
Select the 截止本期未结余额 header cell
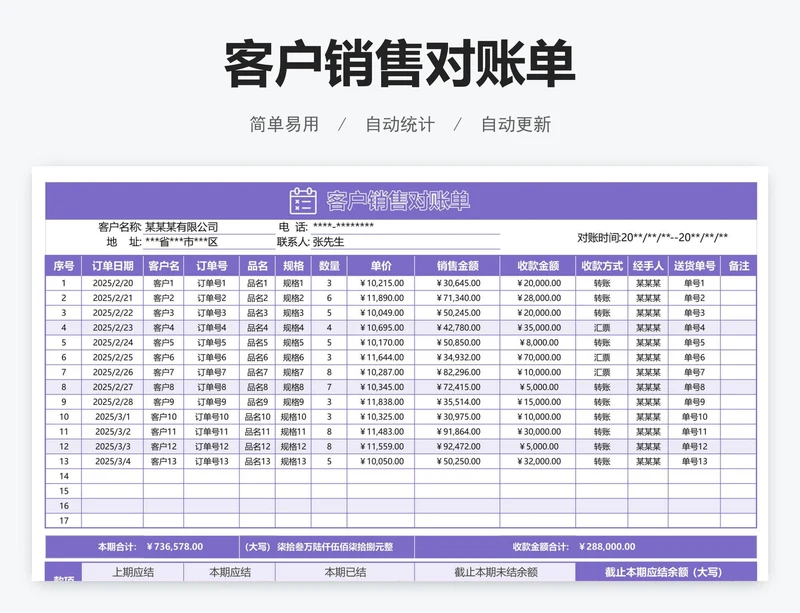coord(495,572)
